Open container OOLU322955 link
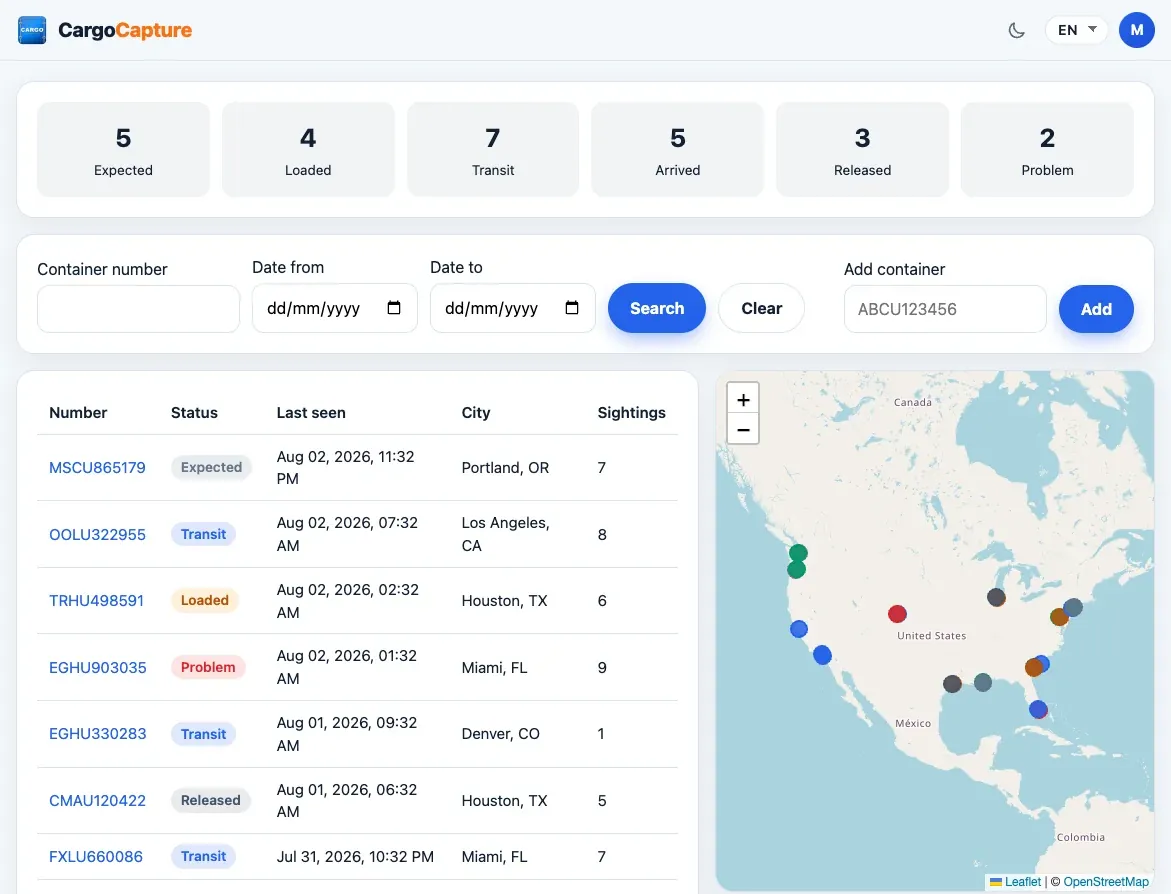 [x=97, y=535]
